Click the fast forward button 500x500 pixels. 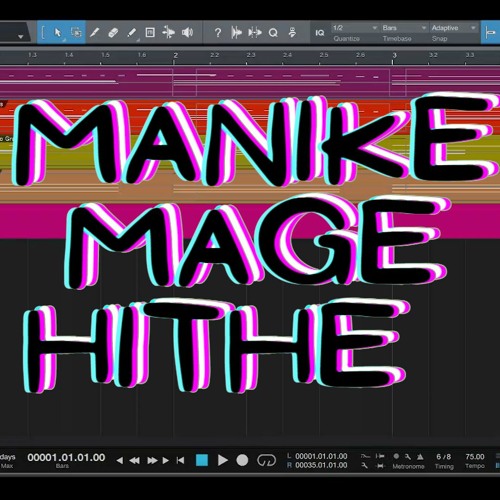pyautogui.click(x=152, y=461)
